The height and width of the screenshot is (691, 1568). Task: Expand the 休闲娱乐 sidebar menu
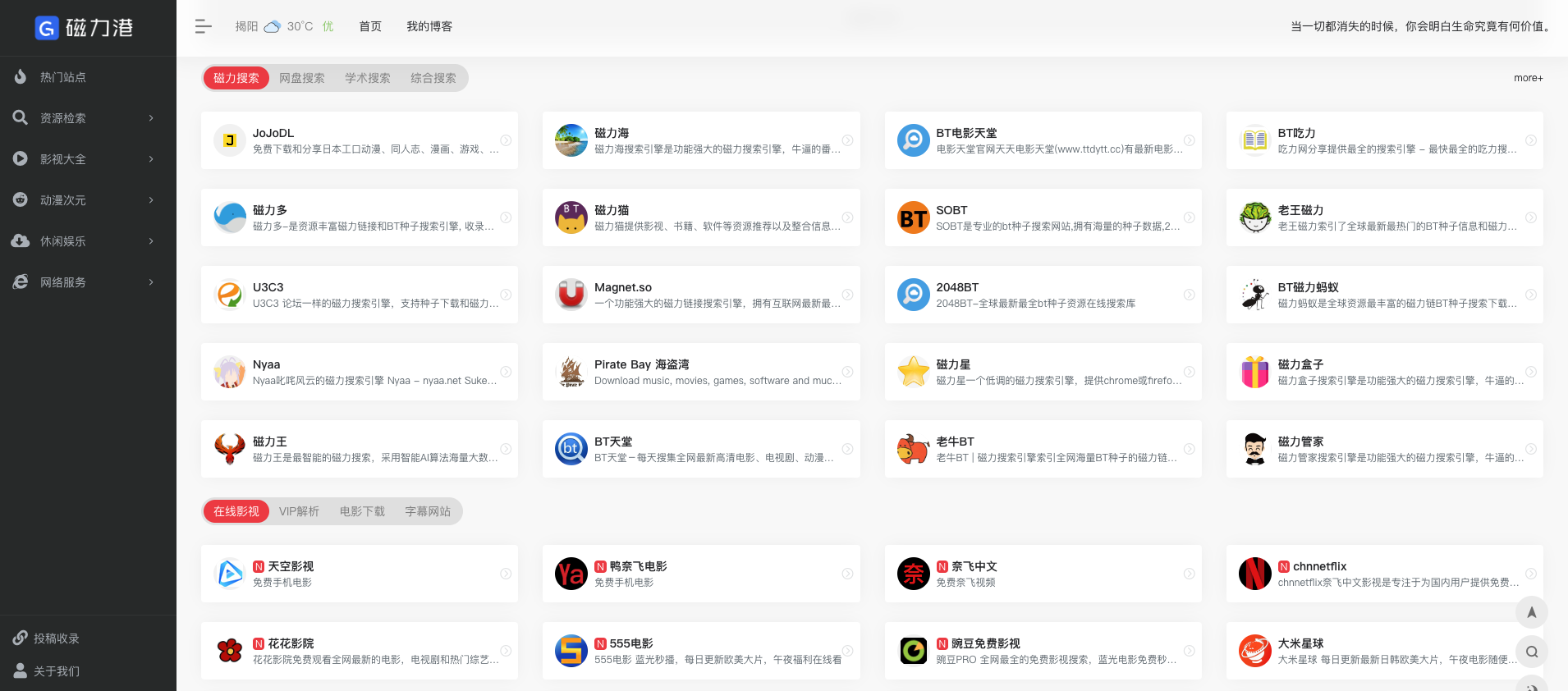pos(88,241)
